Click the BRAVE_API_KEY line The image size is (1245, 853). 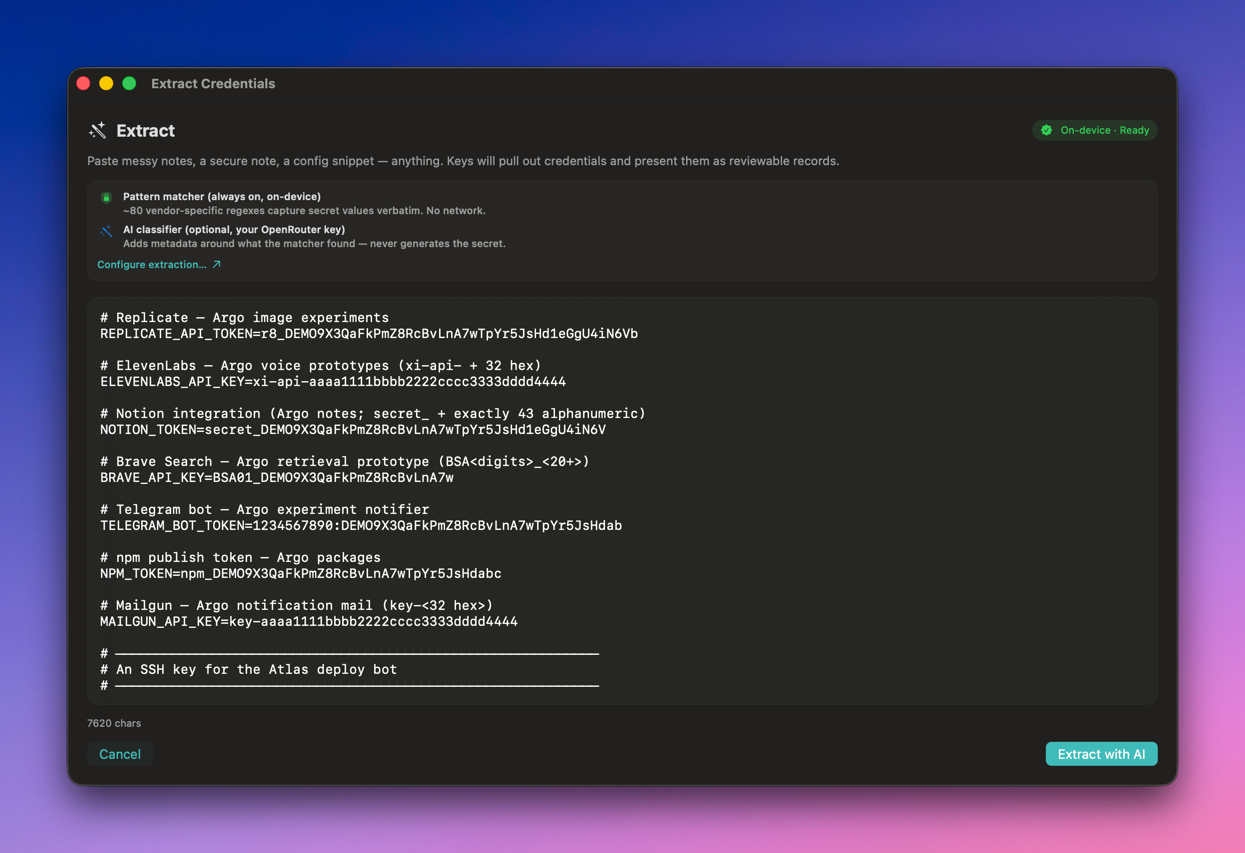click(x=277, y=478)
